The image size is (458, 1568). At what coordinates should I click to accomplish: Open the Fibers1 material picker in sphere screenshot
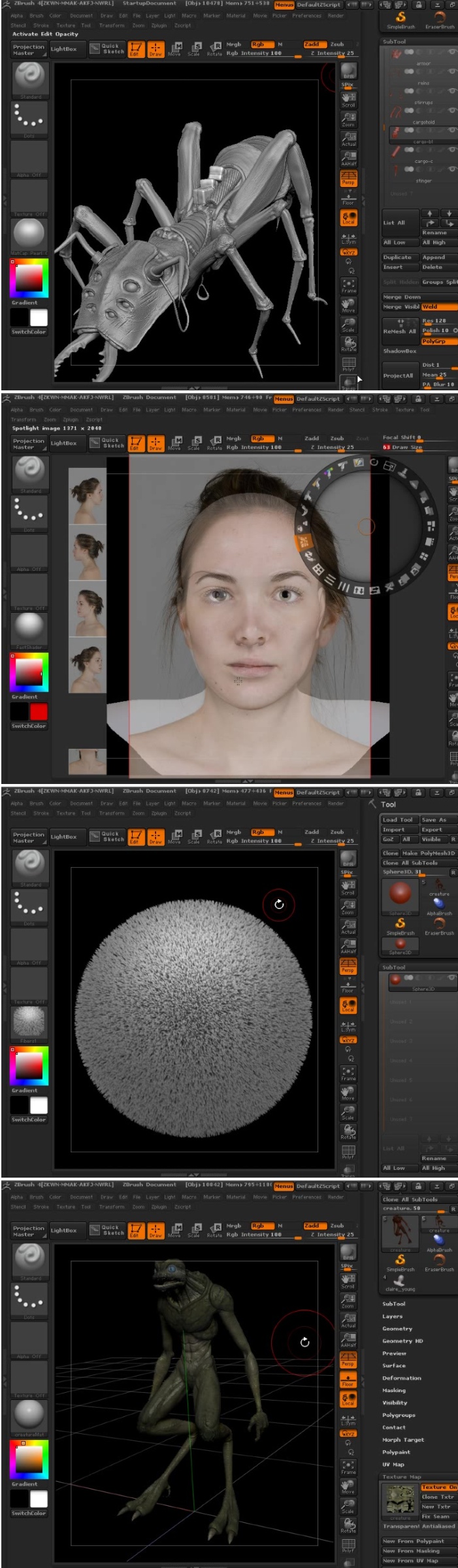pyautogui.click(x=29, y=1024)
